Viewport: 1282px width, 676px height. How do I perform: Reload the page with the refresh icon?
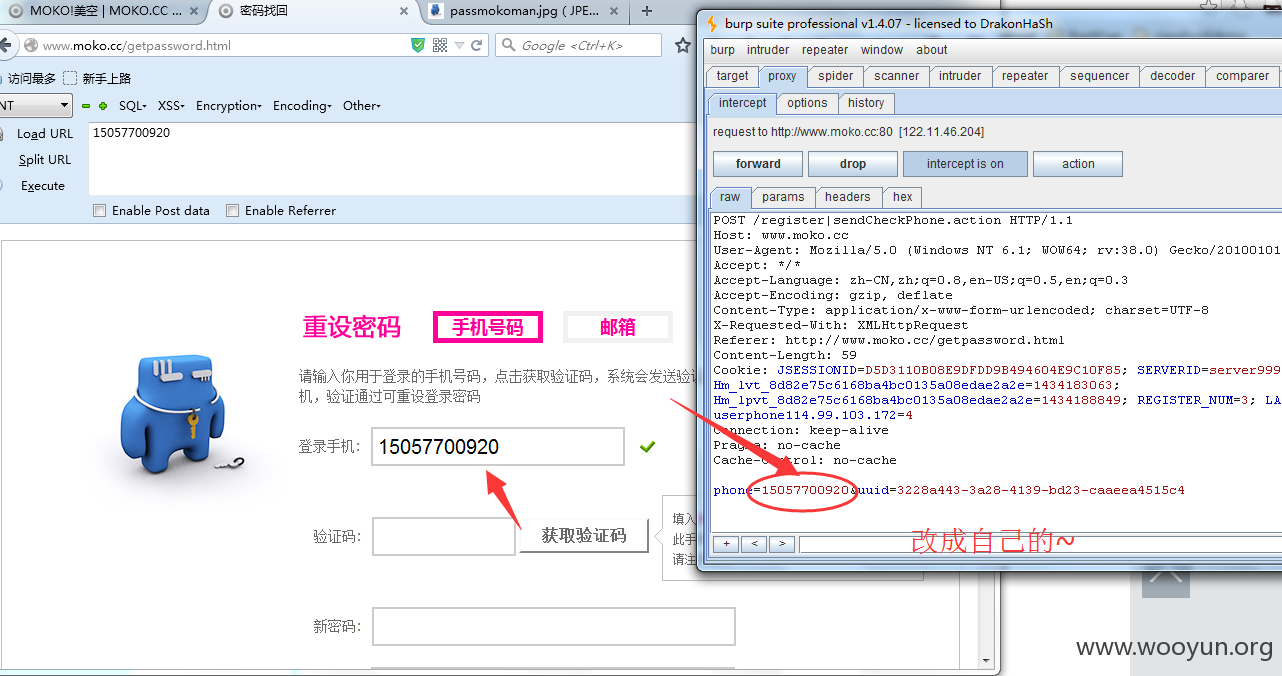tap(477, 45)
